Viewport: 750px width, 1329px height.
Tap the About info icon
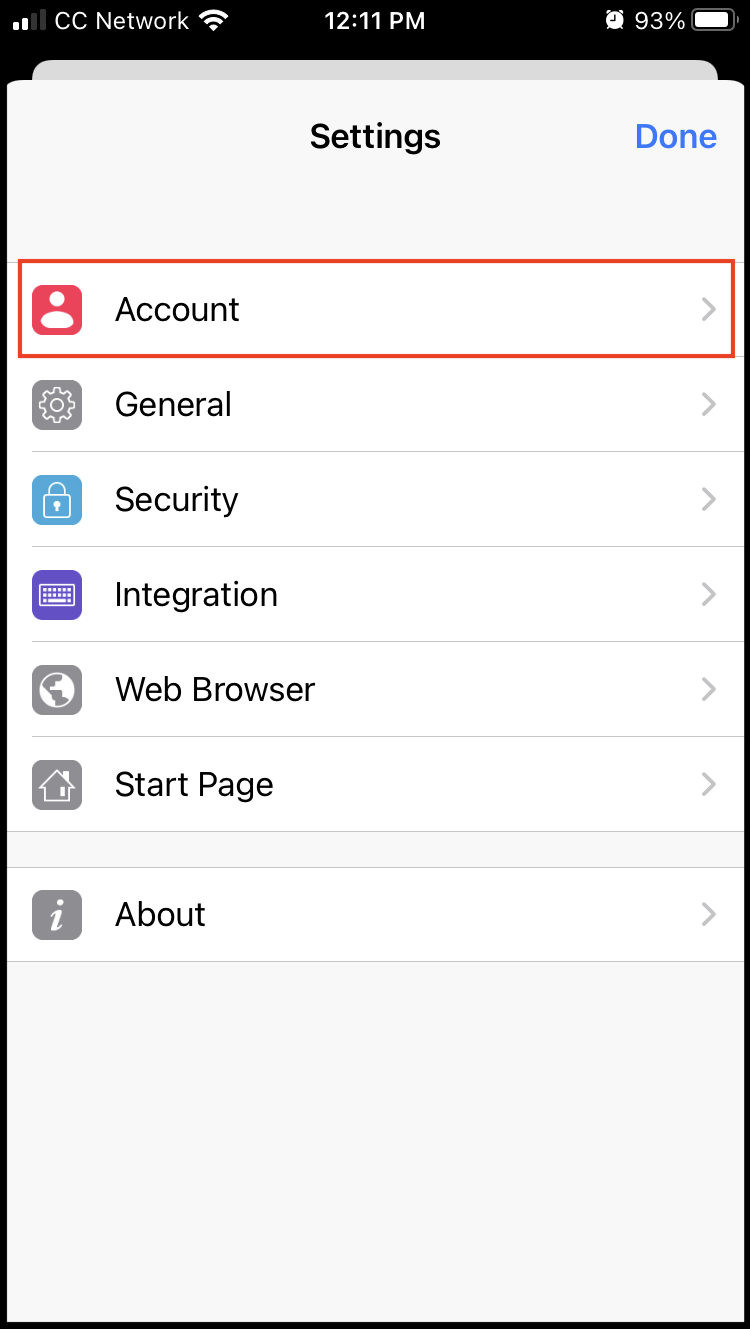pos(57,915)
